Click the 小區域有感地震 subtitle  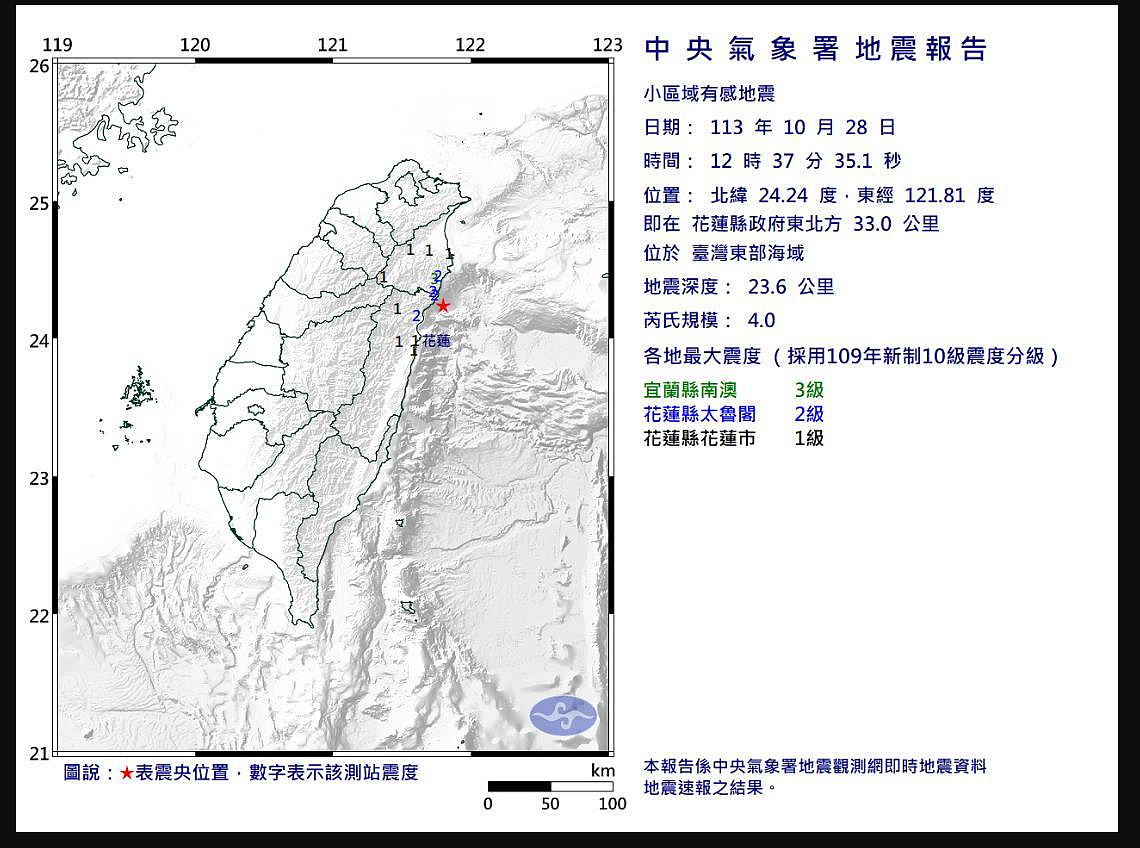pyautogui.click(x=709, y=95)
